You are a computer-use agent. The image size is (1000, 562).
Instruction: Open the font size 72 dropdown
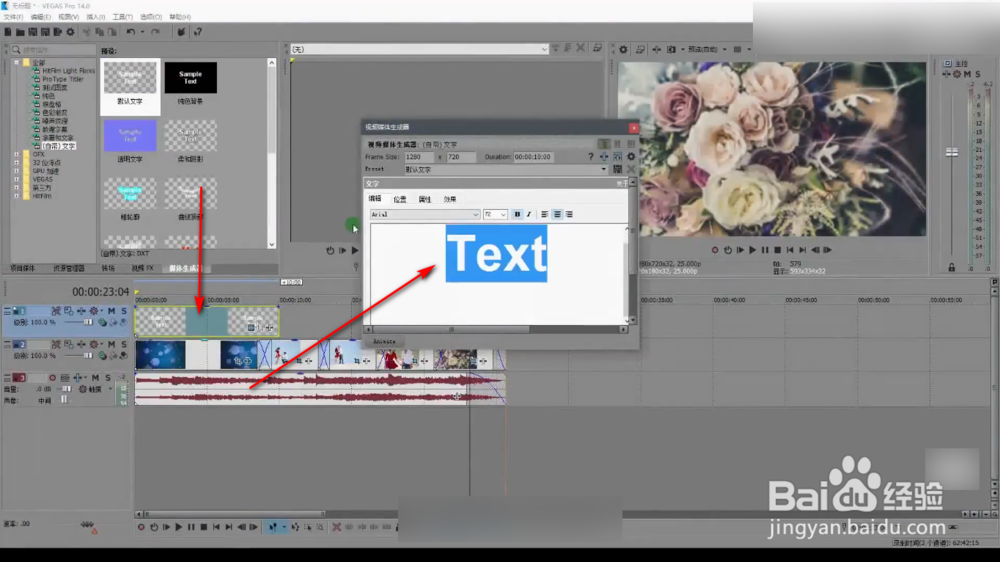tap(503, 215)
